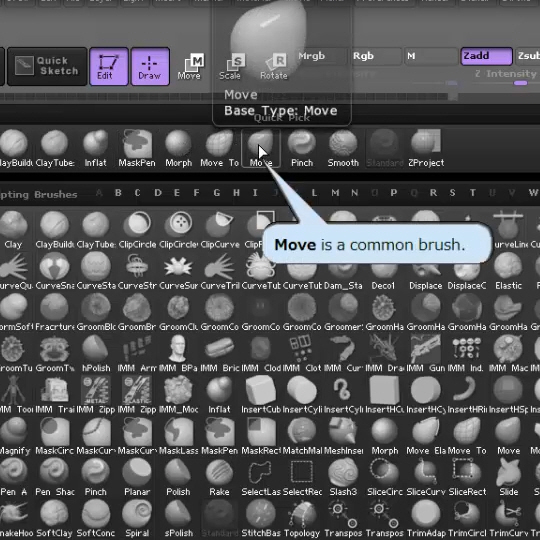Choose the ClipCircle brush
Image resolution: width=540 pixels, height=540 pixels.
point(137,230)
